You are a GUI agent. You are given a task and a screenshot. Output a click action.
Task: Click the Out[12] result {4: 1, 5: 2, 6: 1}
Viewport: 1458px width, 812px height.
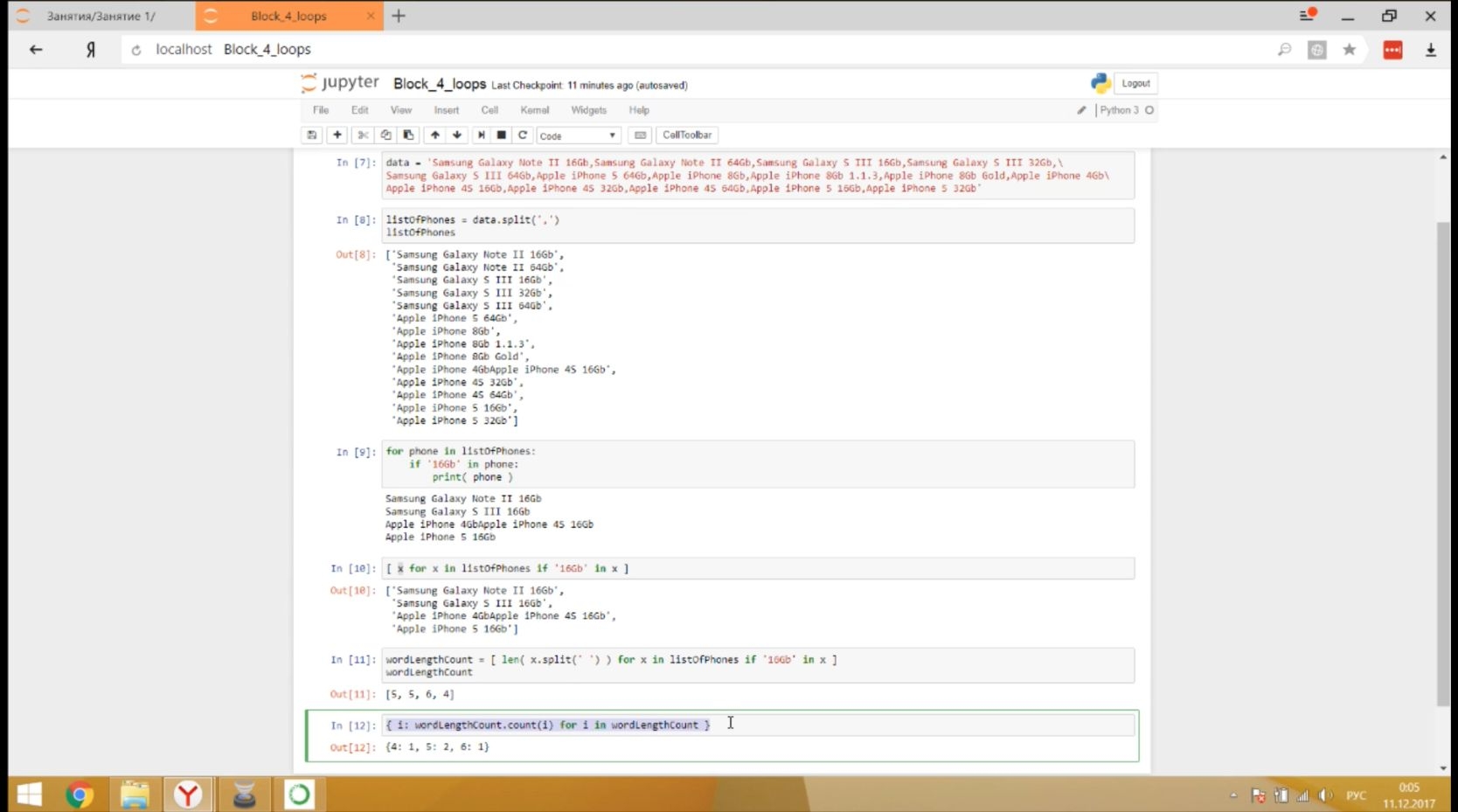coord(437,746)
